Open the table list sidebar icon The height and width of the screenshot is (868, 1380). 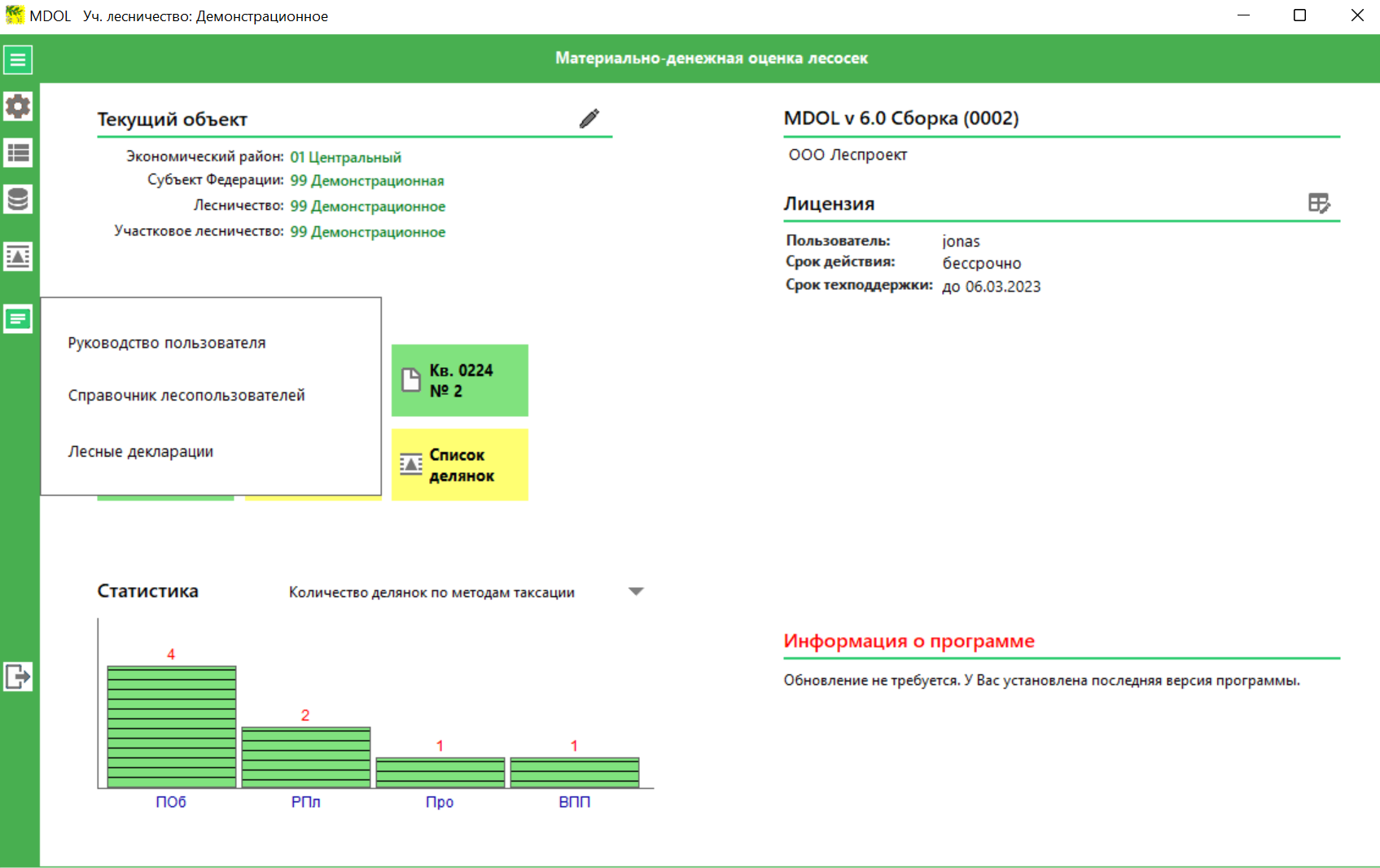(18, 152)
